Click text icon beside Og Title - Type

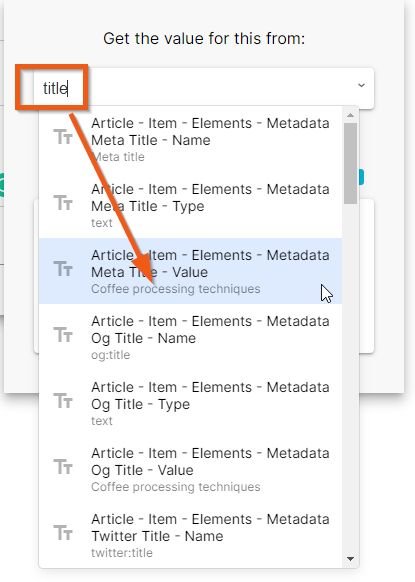(x=63, y=400)
